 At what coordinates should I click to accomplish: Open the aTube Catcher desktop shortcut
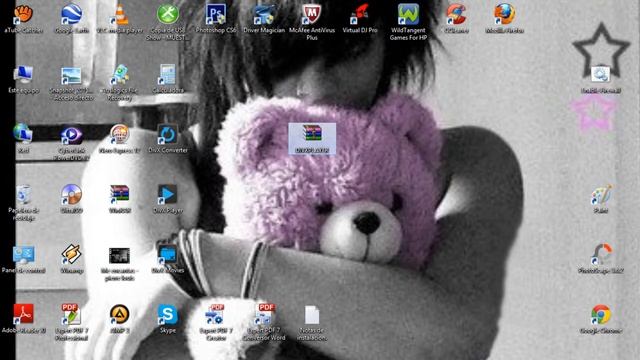click(x=23, y=14)
